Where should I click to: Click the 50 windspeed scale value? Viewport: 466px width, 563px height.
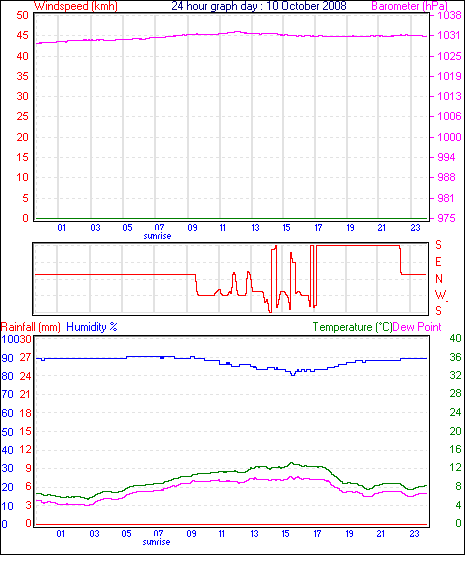pyautogui.click(x=22, y=15)
